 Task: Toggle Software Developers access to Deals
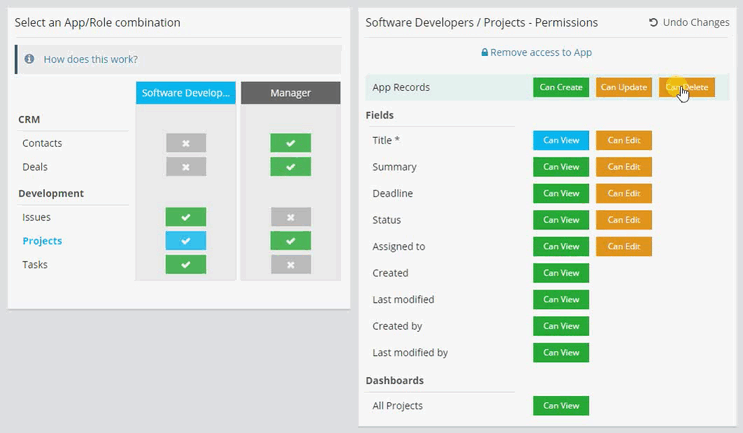click(x=186, y=167)
